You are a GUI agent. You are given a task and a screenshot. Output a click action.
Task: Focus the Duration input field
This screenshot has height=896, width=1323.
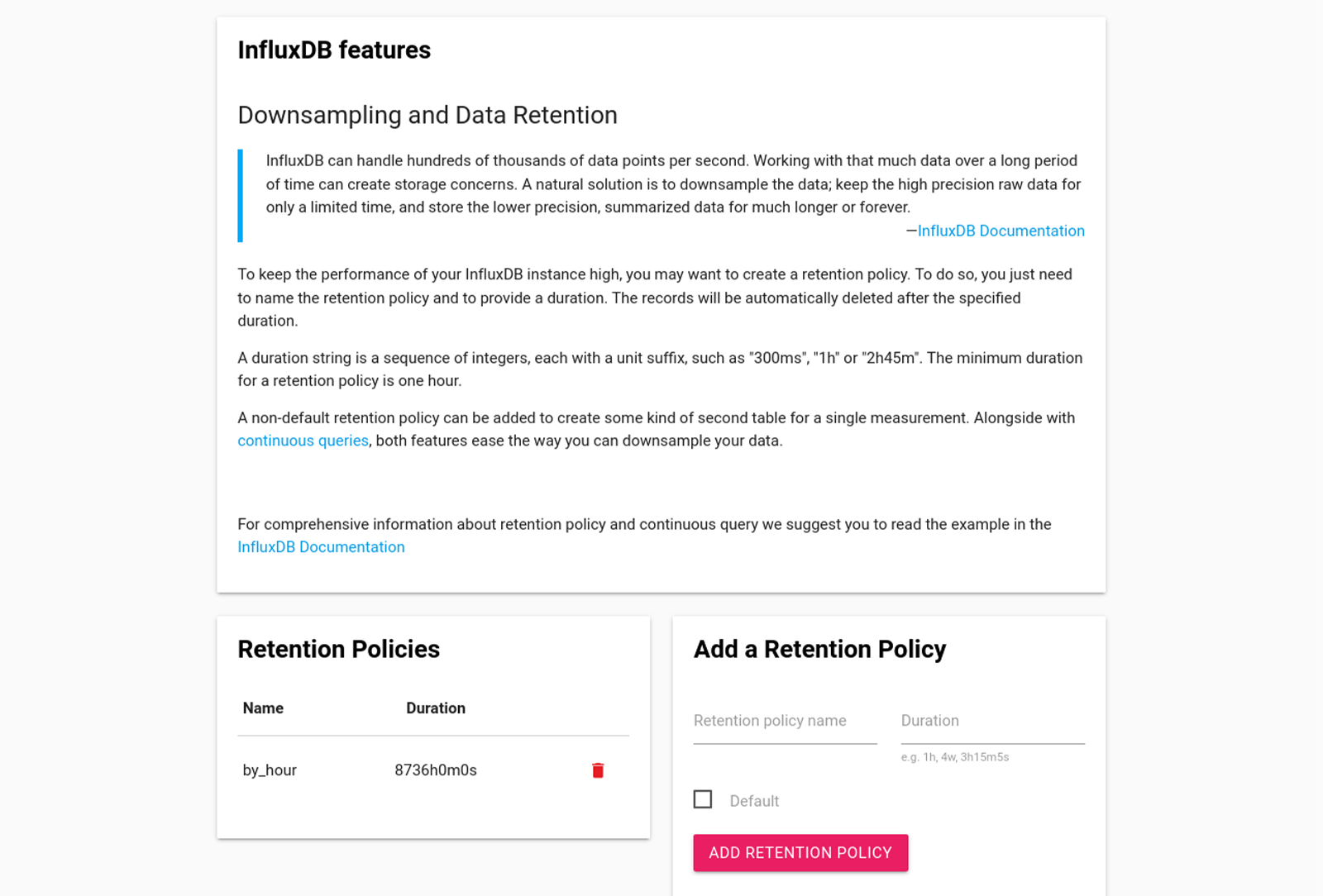coord(992,721)
